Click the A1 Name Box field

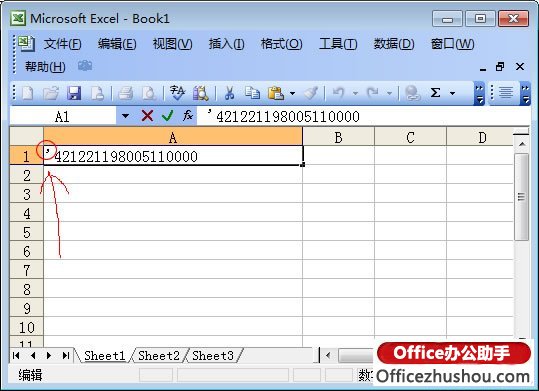click(x=63, y=116)
